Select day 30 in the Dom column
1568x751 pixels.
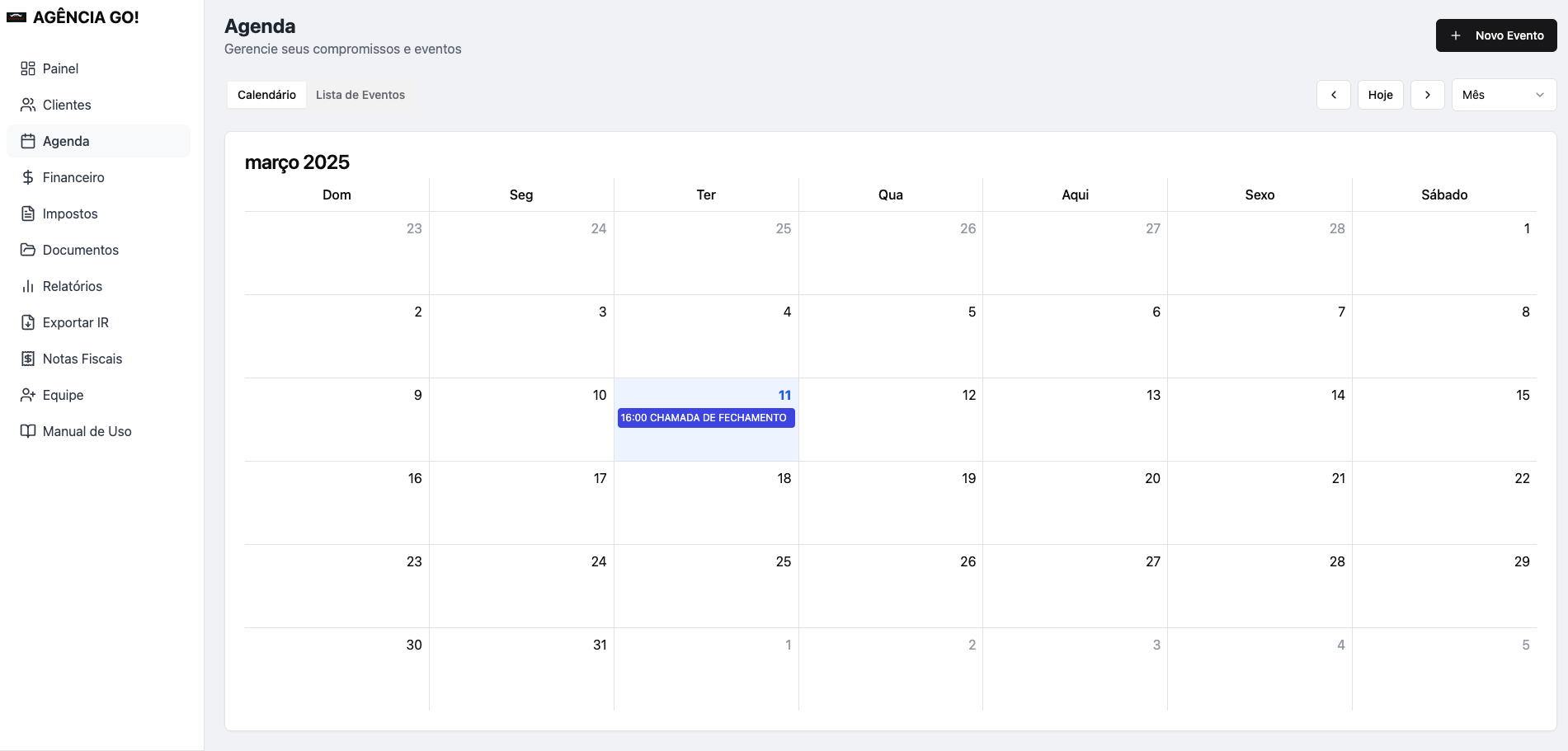pyautogui.click(x=414, y=645)
